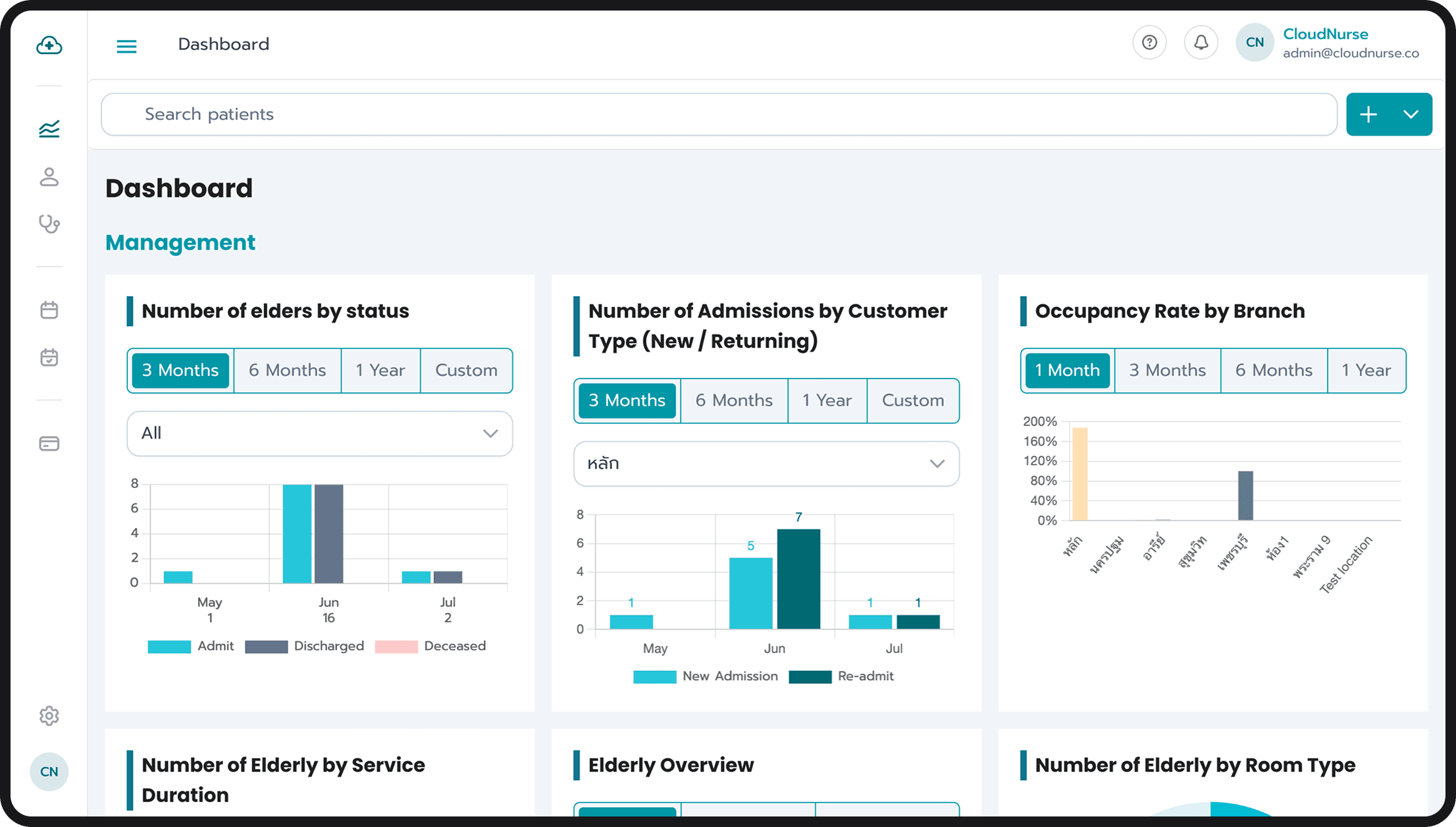Select 6 Months in Admissions by Customer Type
The height and width of the screenshot is (827, 1456).
[734, 401]
